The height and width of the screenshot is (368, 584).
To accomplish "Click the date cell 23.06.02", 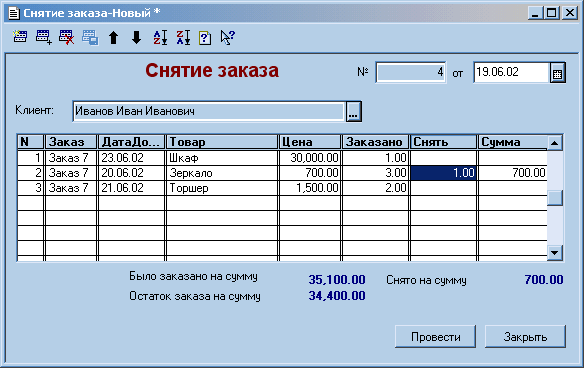I will click(x=131, y=158).
